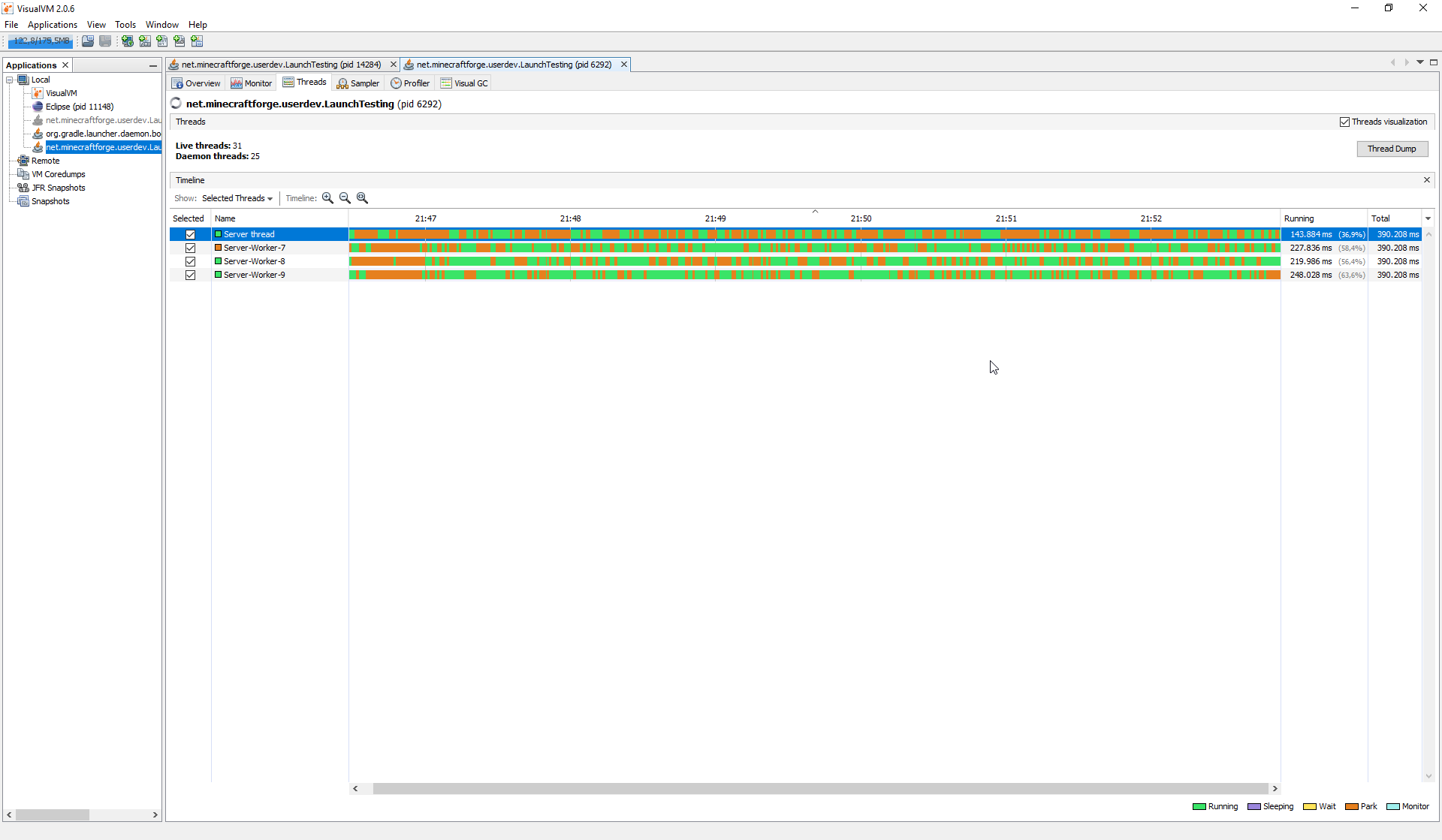Zoom in the threads timeline
1442x840 pixels.
(x=327, y=198)
